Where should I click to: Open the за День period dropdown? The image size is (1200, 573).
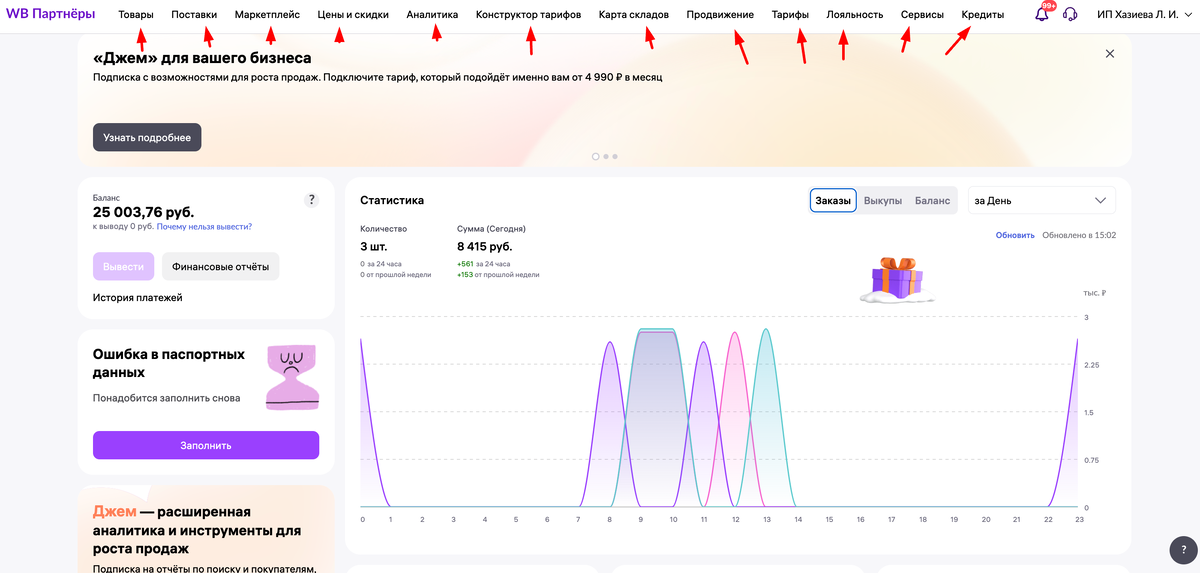1042,200
